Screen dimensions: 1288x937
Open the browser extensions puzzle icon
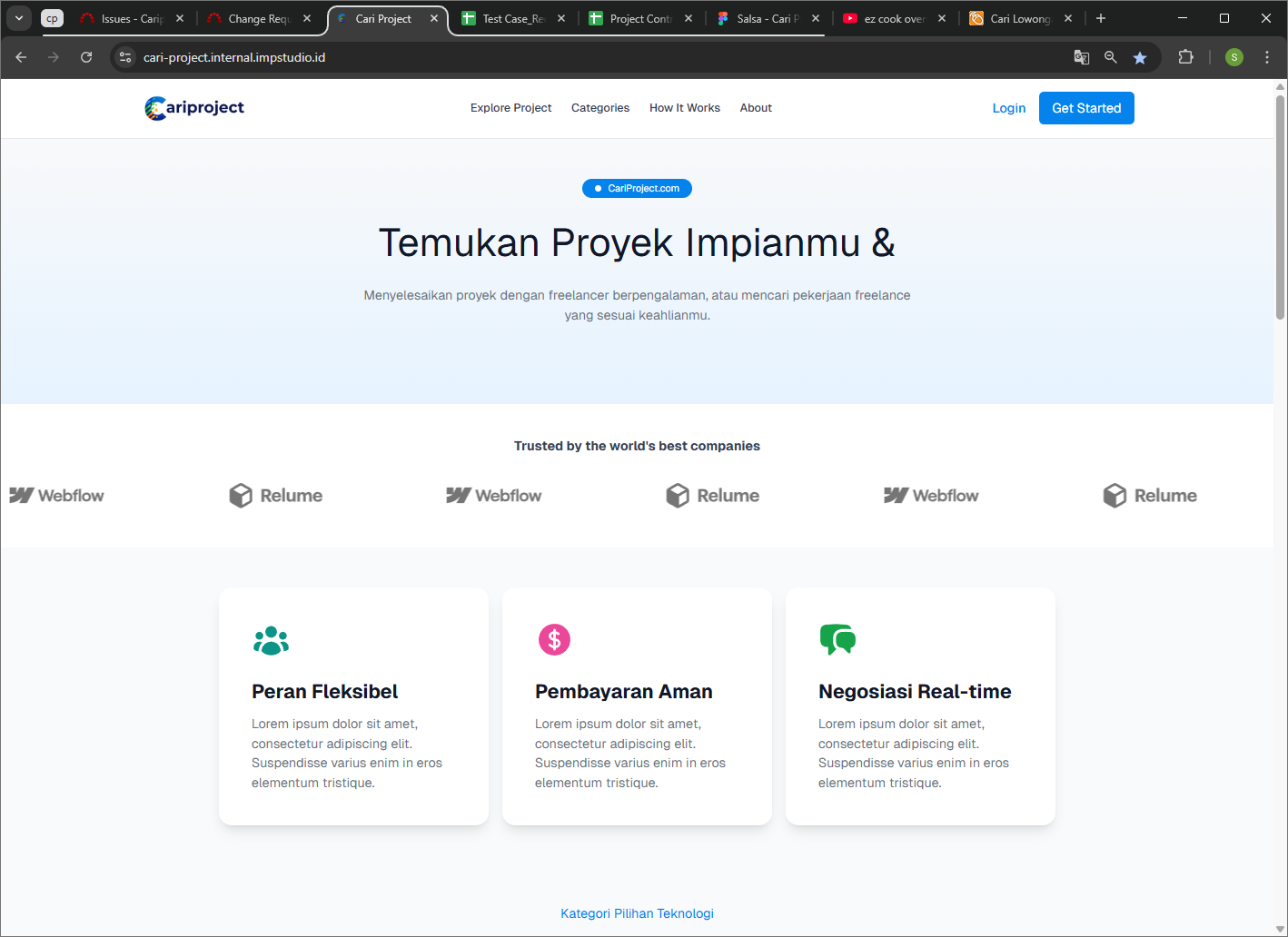pos(1185,57)
